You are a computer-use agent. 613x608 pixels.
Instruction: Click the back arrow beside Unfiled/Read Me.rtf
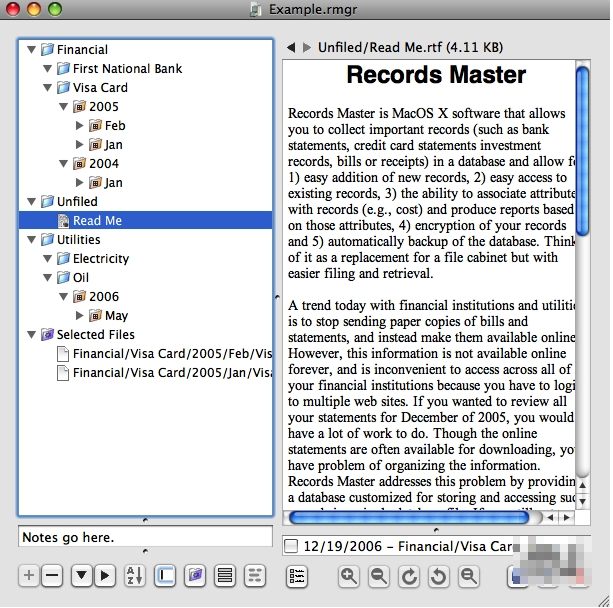(x=290, y=48)
